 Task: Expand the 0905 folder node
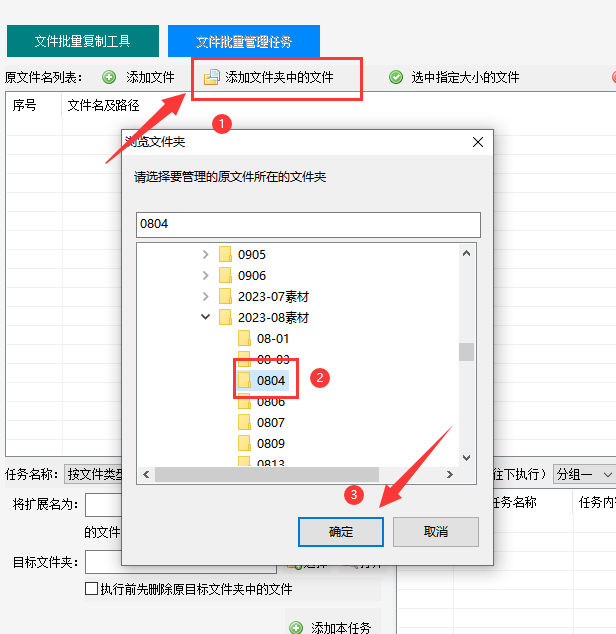pyautogui.click(x=205, y=254)
